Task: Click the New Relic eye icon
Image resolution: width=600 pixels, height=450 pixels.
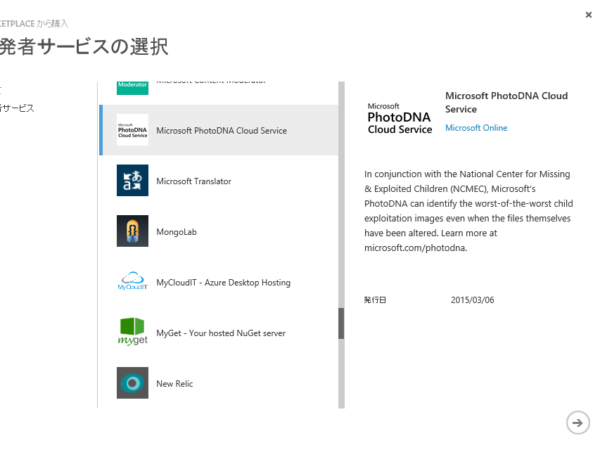Action: (x=132, y=383)
